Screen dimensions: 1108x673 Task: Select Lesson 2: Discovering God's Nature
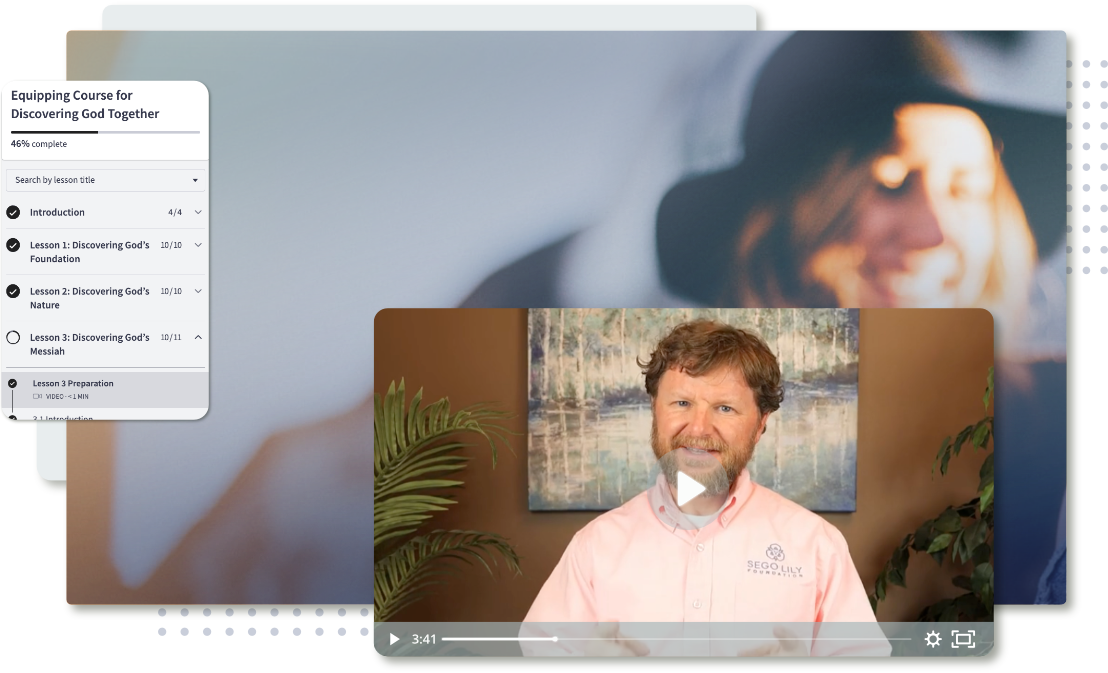[90, 298]
